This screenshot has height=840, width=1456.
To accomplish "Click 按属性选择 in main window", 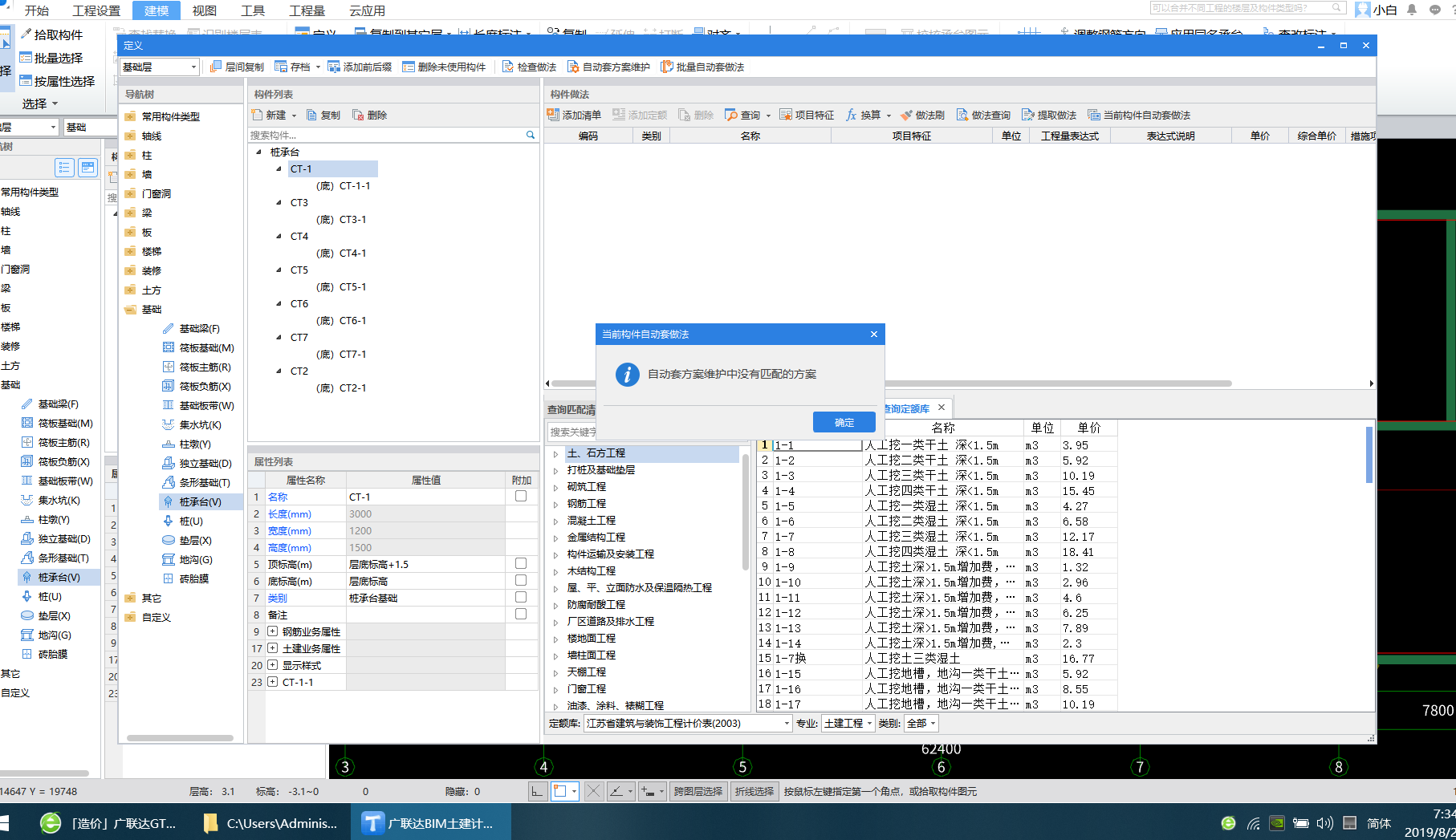I will (x=57, y=81).
